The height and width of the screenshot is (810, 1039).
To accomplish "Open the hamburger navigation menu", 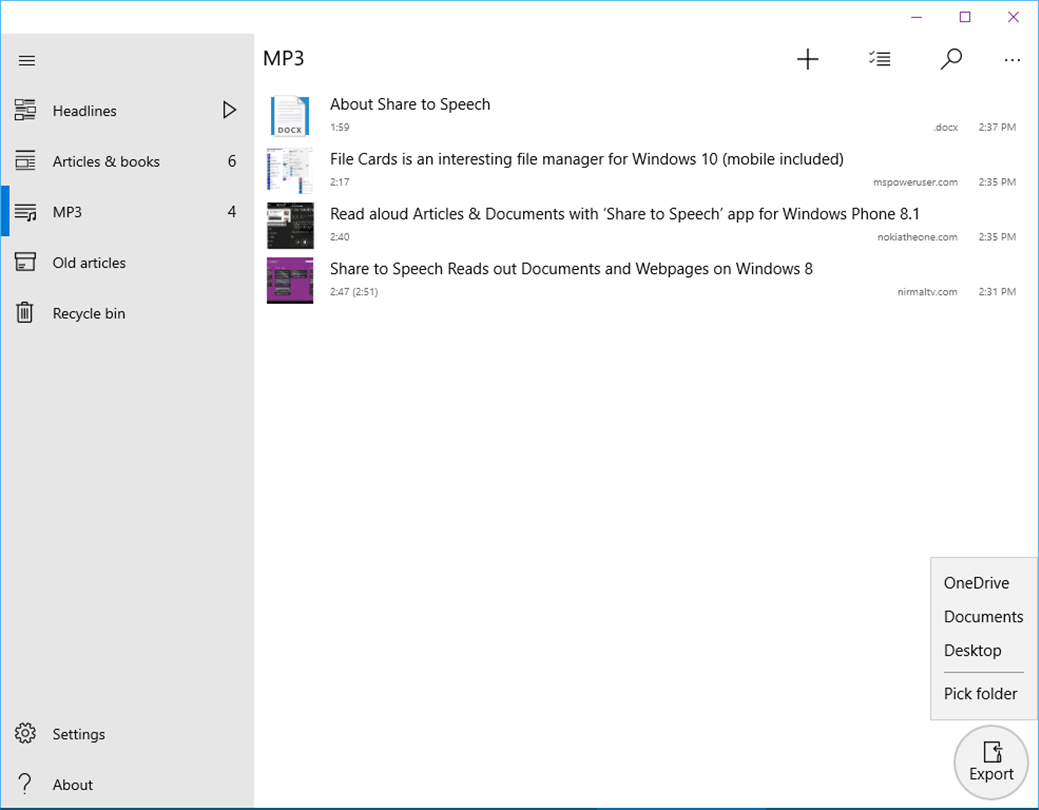I will pos(27,61).
